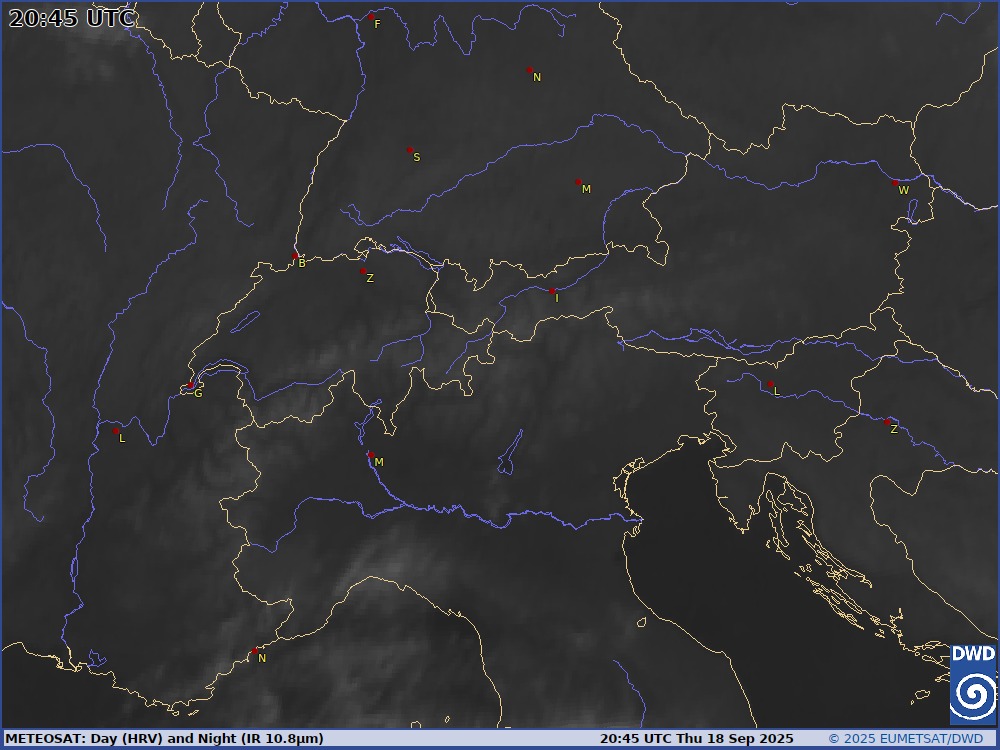
Task: Click the Ljubljana marker L in Slovenia
Action: tap(770, 384)
